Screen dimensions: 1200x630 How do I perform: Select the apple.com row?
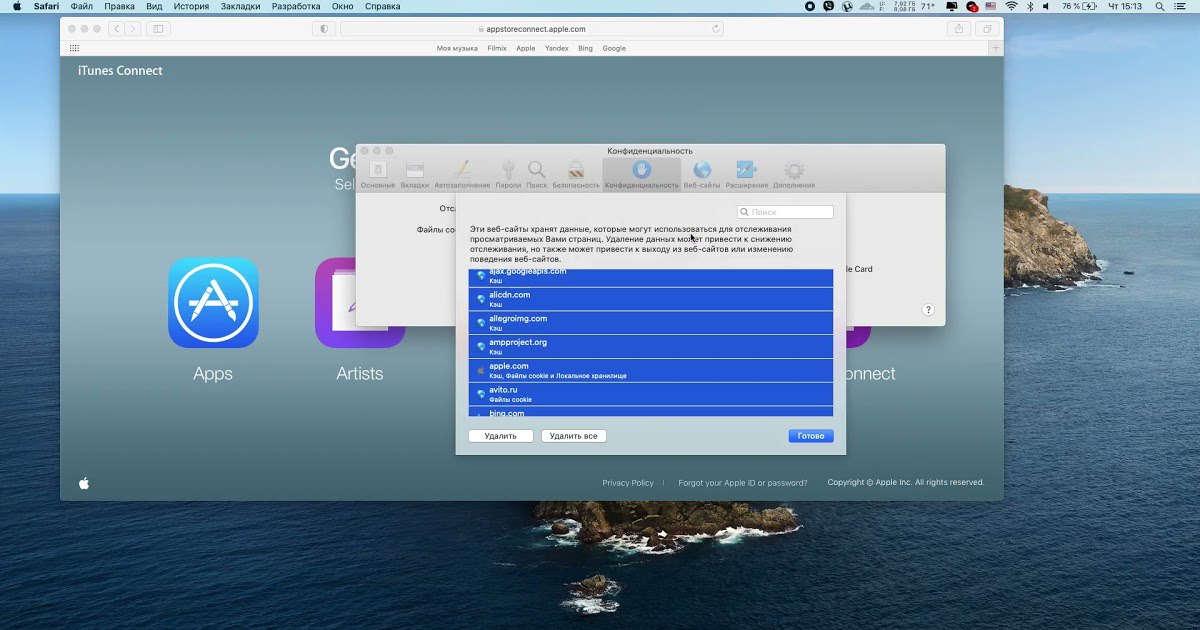[x=651, y=370]
